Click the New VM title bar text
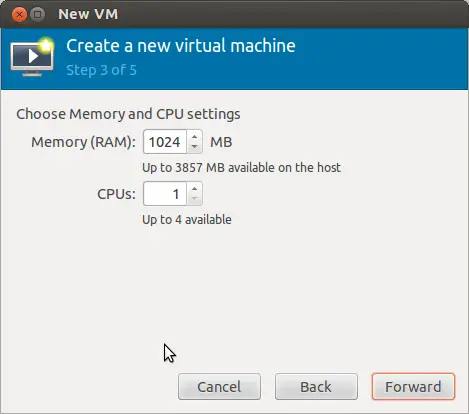 click(x=88, y=14)
